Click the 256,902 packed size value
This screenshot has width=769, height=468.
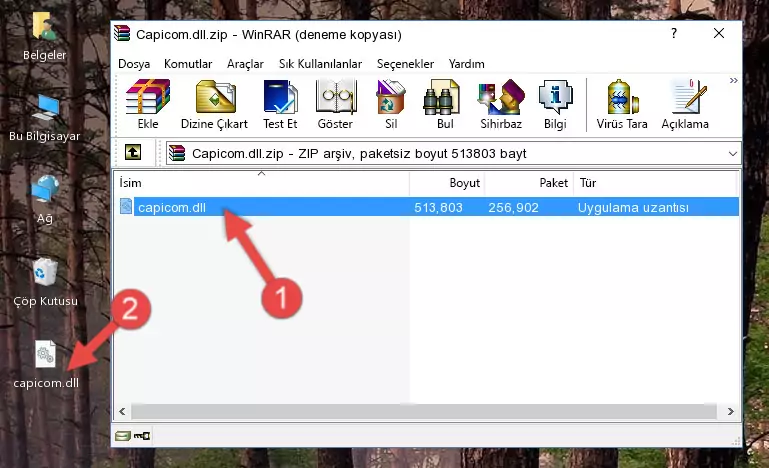coord(513,208)
